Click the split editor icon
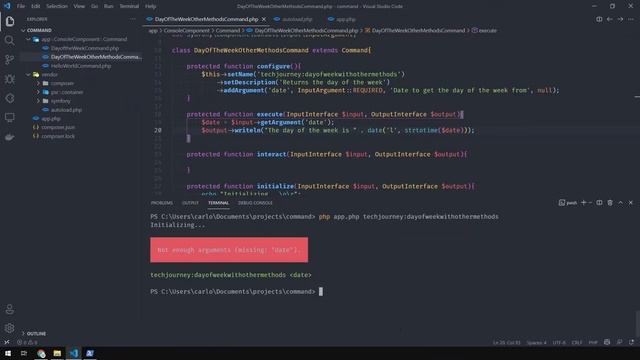 (x=599, y=19)
